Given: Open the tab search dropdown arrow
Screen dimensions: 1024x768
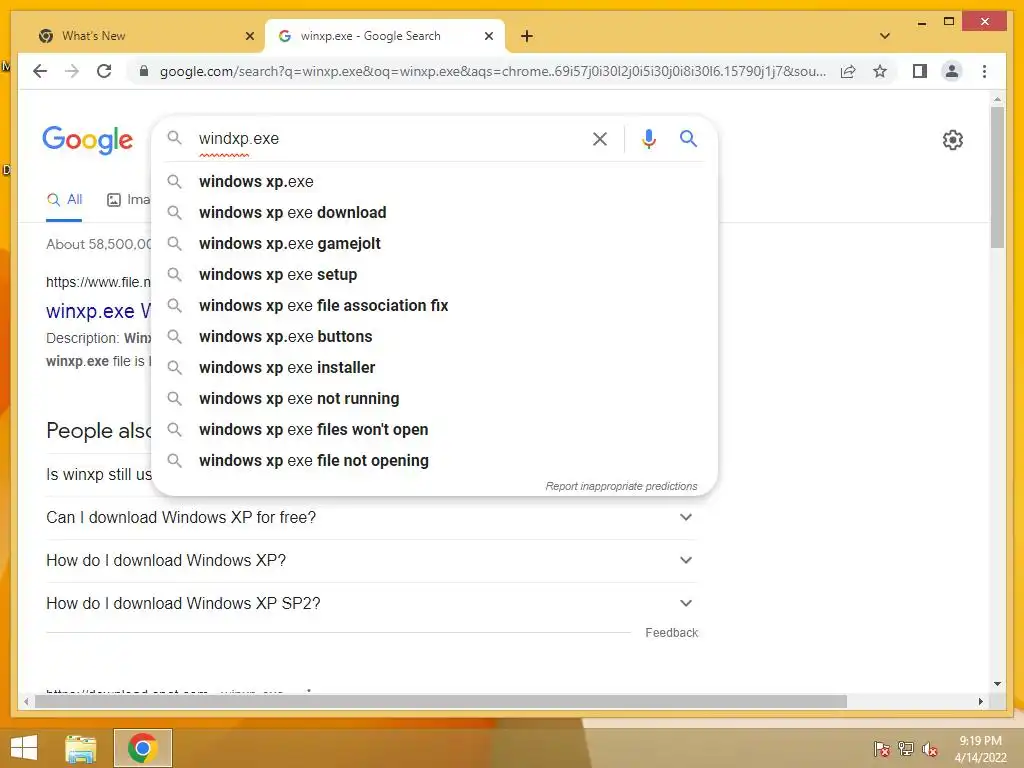Looking at the screenshot, I should click(884, 36).
